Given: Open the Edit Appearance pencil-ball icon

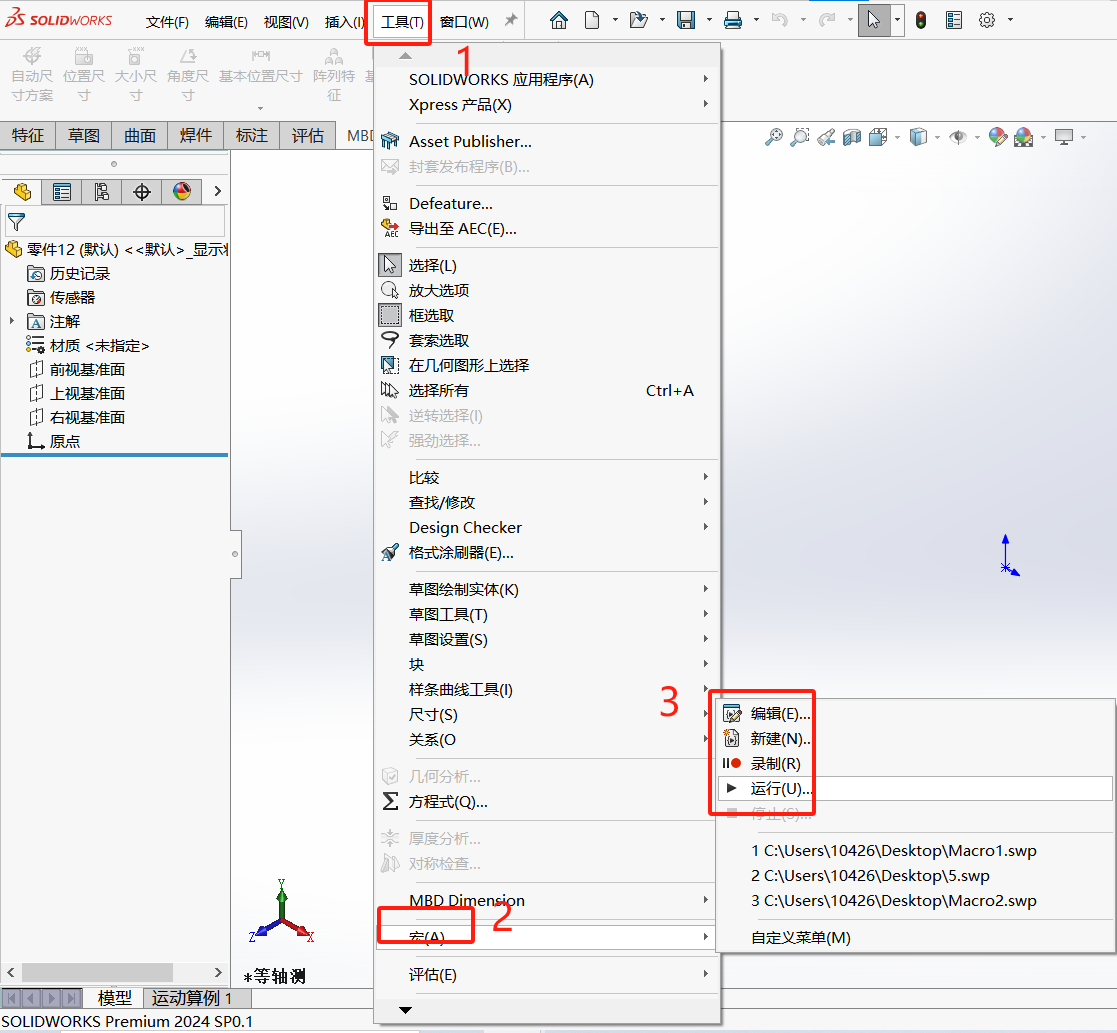Looking at the screenshot, I should pyautogui.click(x=997, y=137).
